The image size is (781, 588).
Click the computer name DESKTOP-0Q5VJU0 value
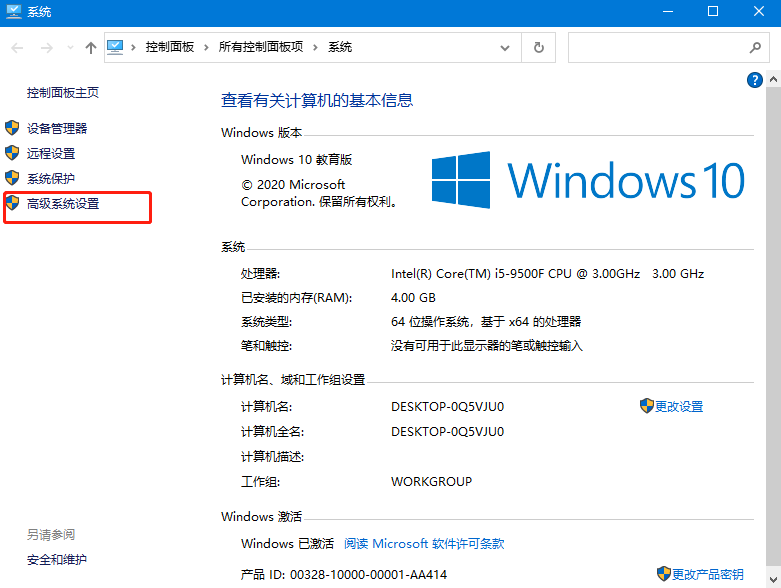(x=447, y=407)
